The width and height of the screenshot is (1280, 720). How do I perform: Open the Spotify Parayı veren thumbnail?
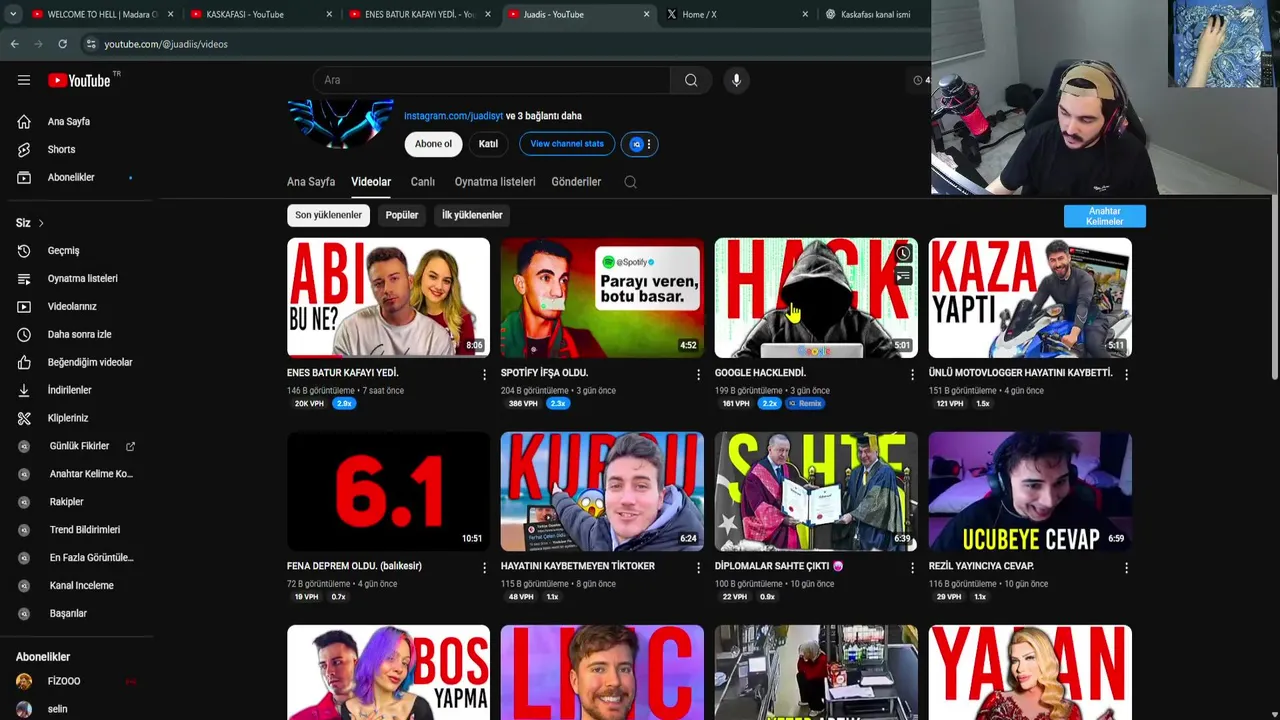click(x=602, y=297)
